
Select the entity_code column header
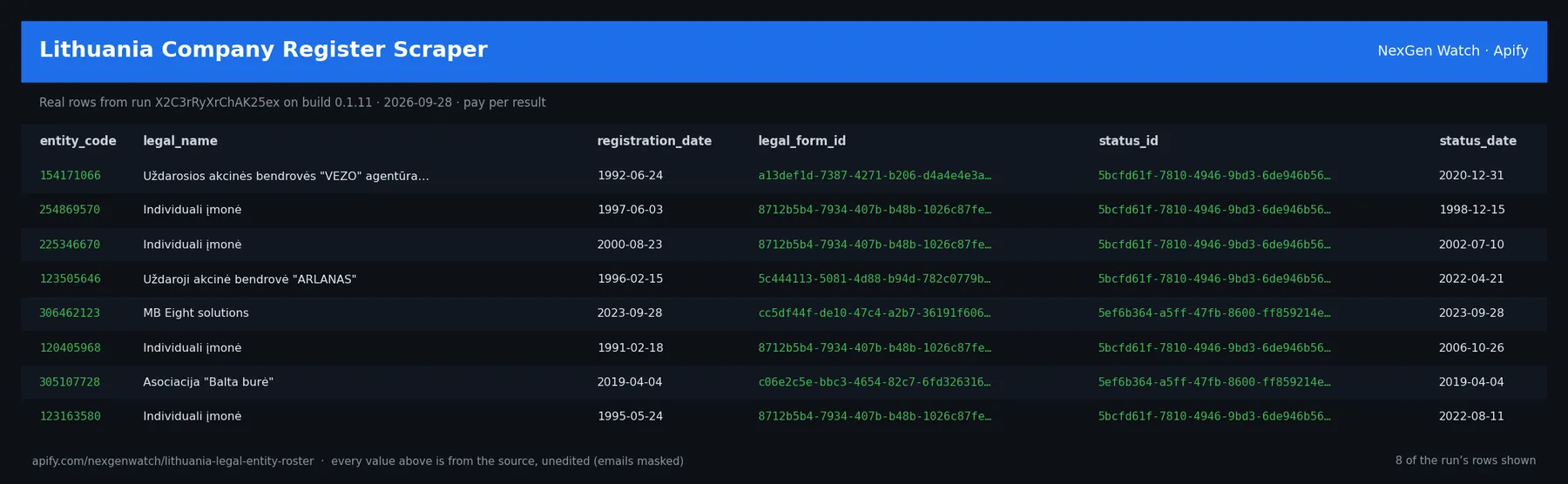tap(78, 141)
